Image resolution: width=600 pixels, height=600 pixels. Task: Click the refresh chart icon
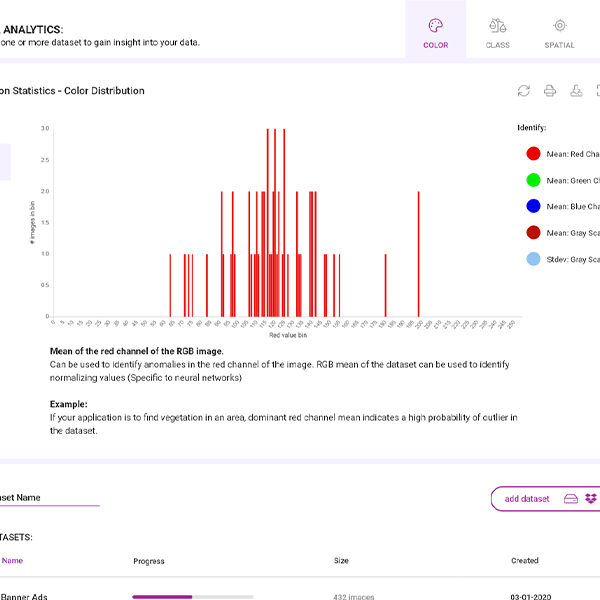[523, 91]
